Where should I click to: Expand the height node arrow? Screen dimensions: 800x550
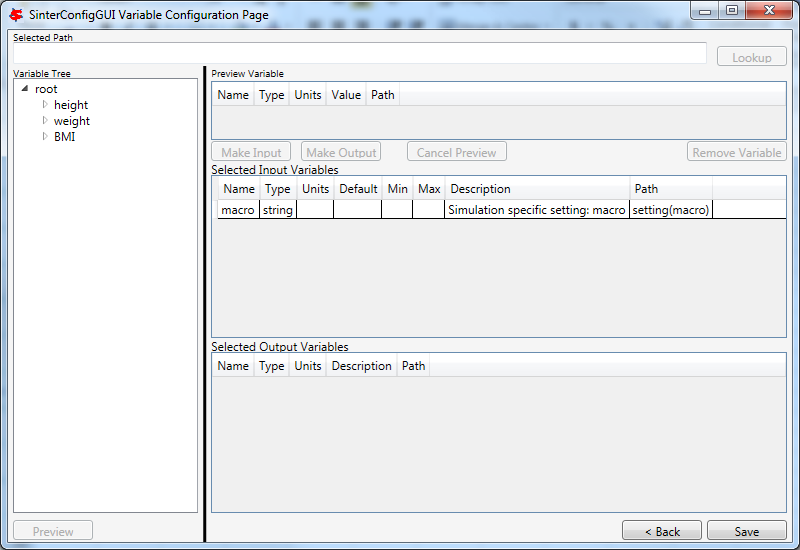[x=45, y=105]
